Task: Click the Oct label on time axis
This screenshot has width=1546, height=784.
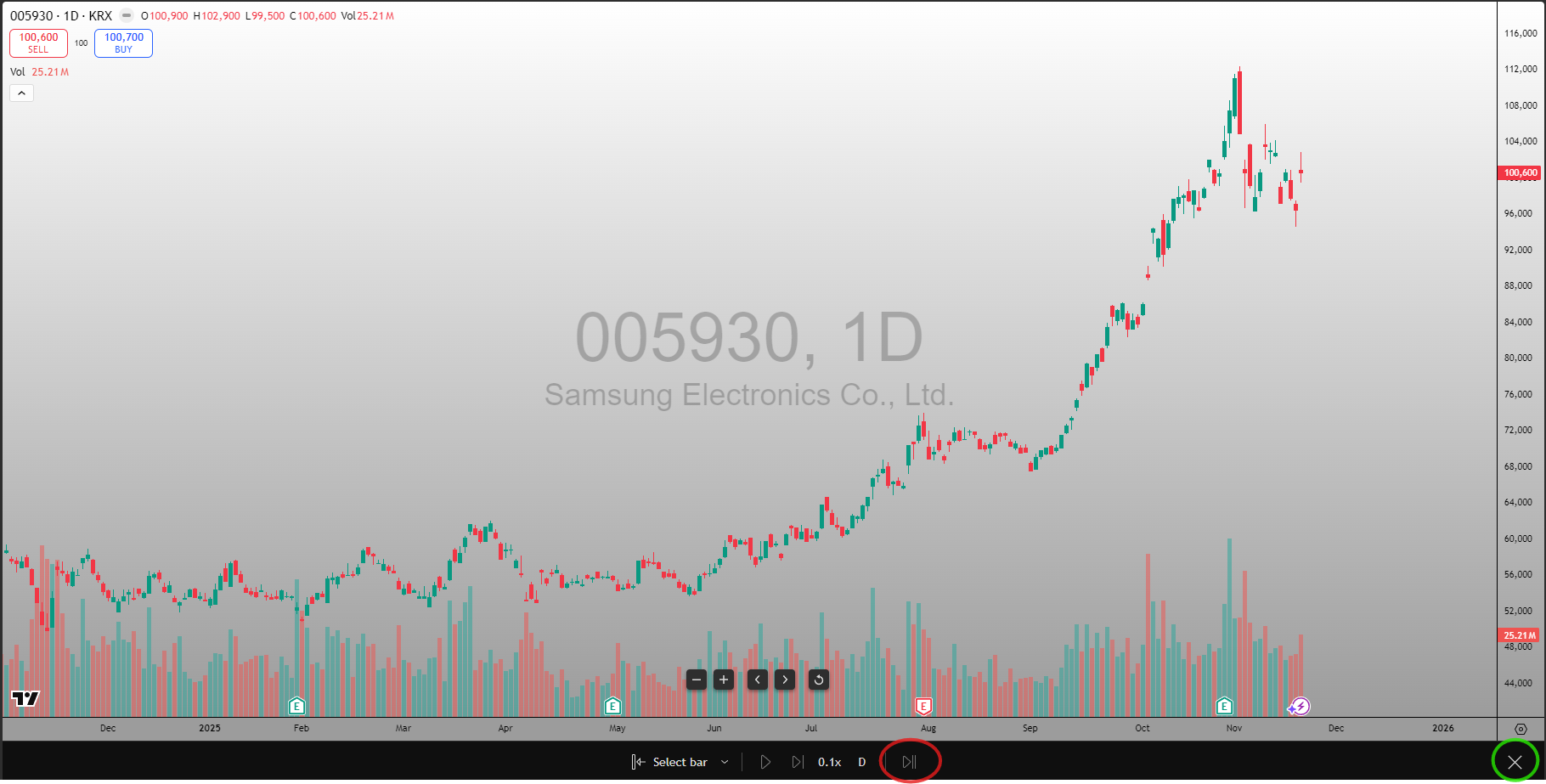Action: coord(1143,728)
